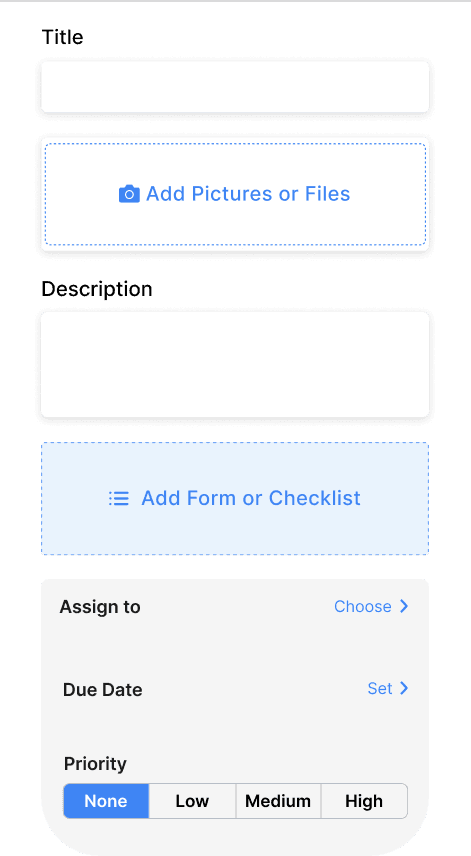Viewport: 471px width, 856px height.
Task: Click the Set link for due date
Action: pyautogui.click(x=380, y=688)
